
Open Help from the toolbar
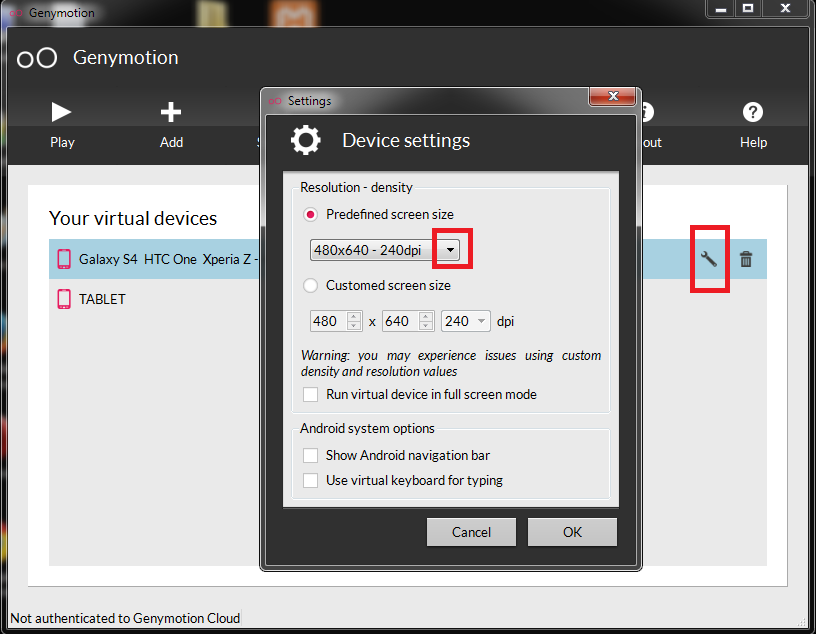[753, 112]
